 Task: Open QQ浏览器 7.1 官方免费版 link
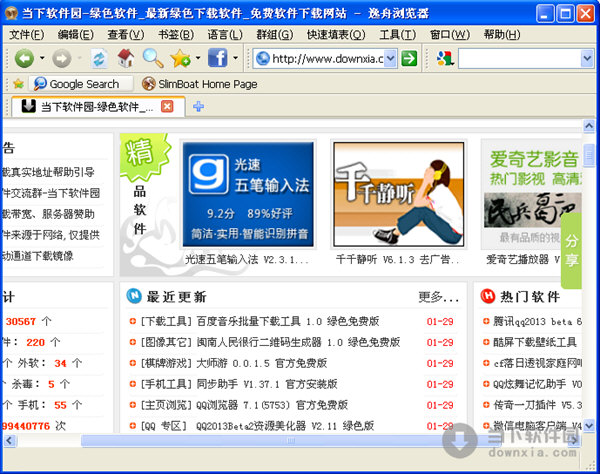click(x=272, y=405)
